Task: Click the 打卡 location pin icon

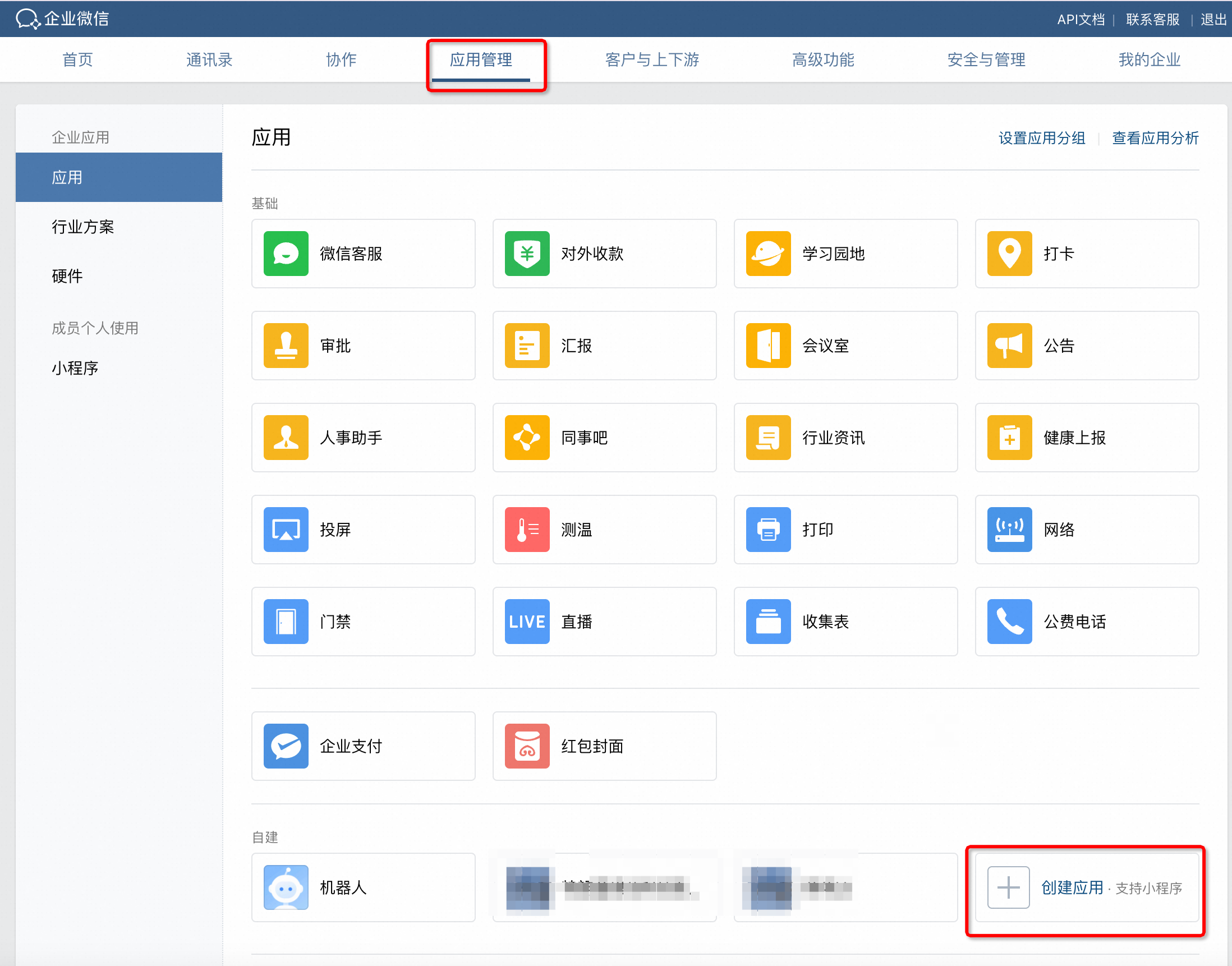Action: [1009, 254]
